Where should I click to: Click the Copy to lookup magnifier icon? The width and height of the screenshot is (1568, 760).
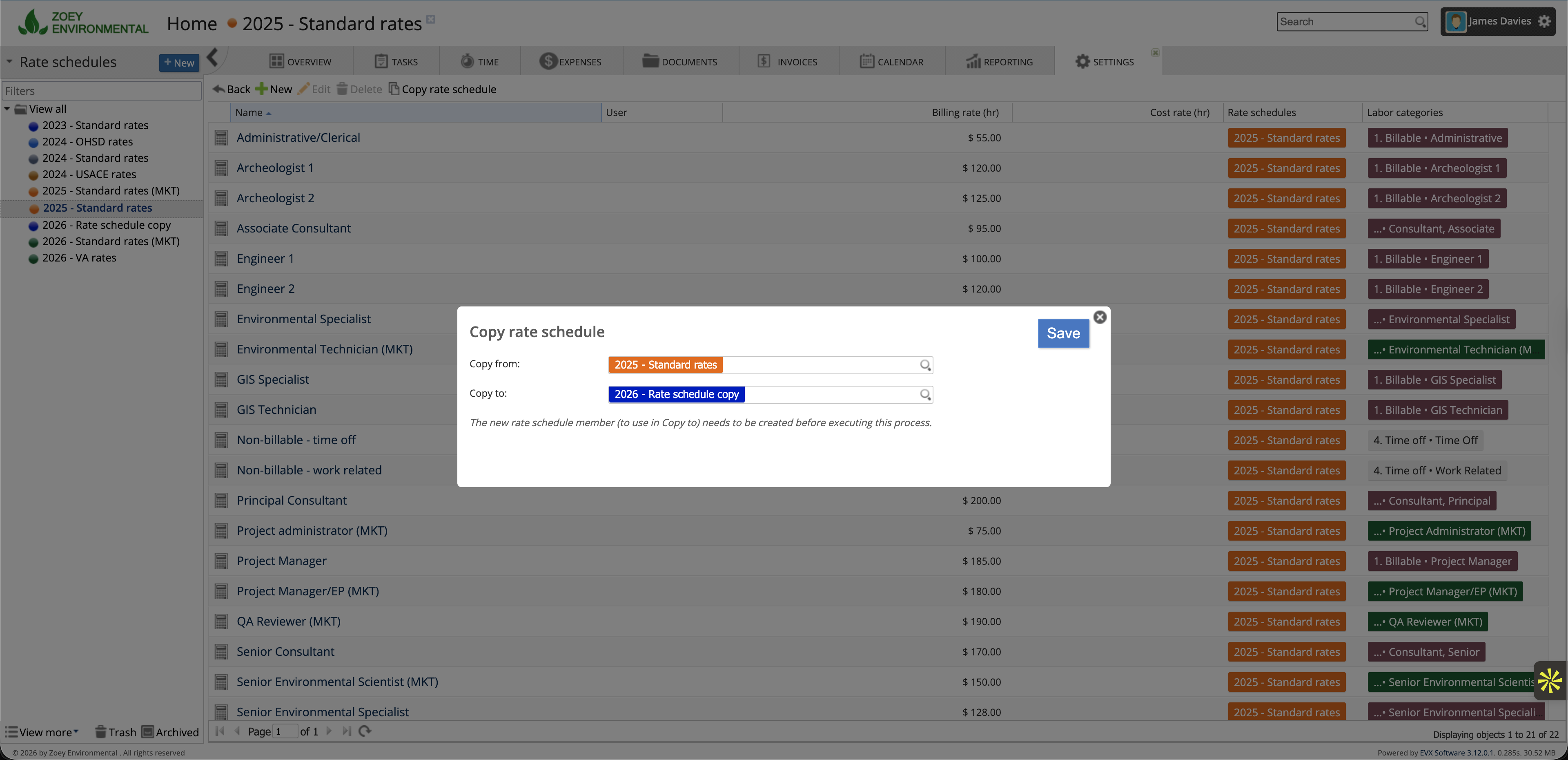924,394
